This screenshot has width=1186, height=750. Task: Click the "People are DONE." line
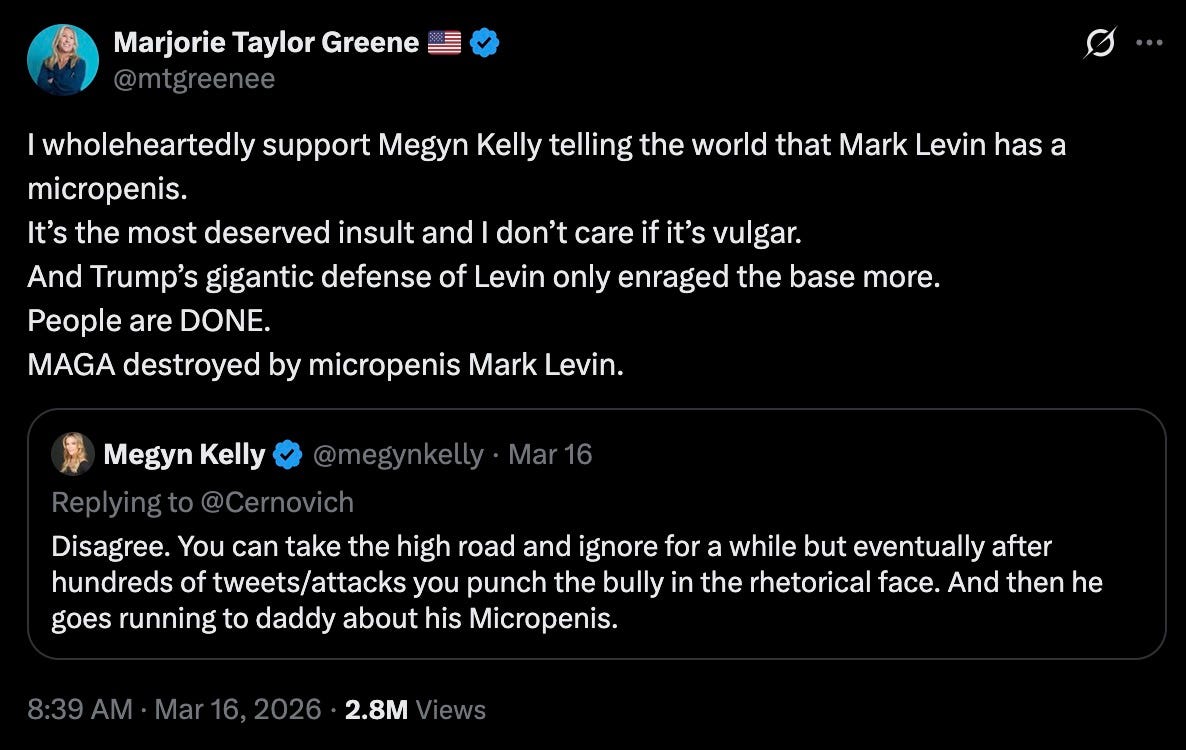click(x=150, y=321)
